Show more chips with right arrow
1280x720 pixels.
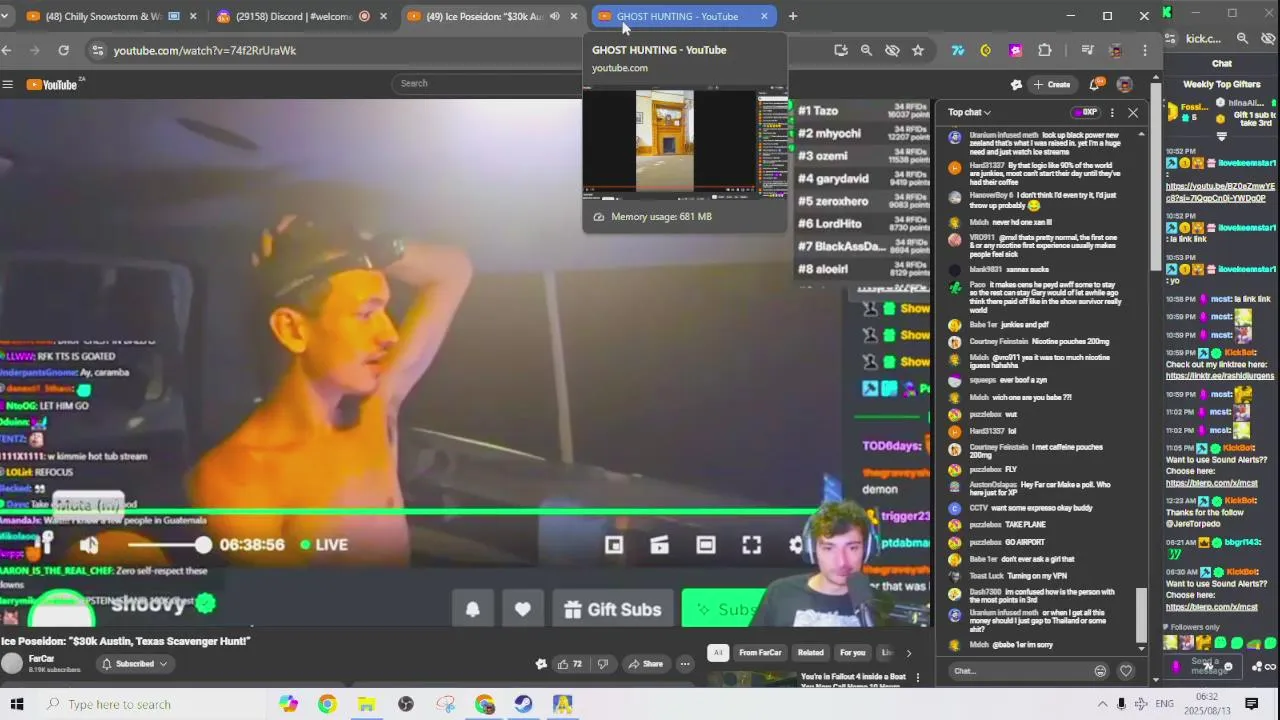[908, 653]
